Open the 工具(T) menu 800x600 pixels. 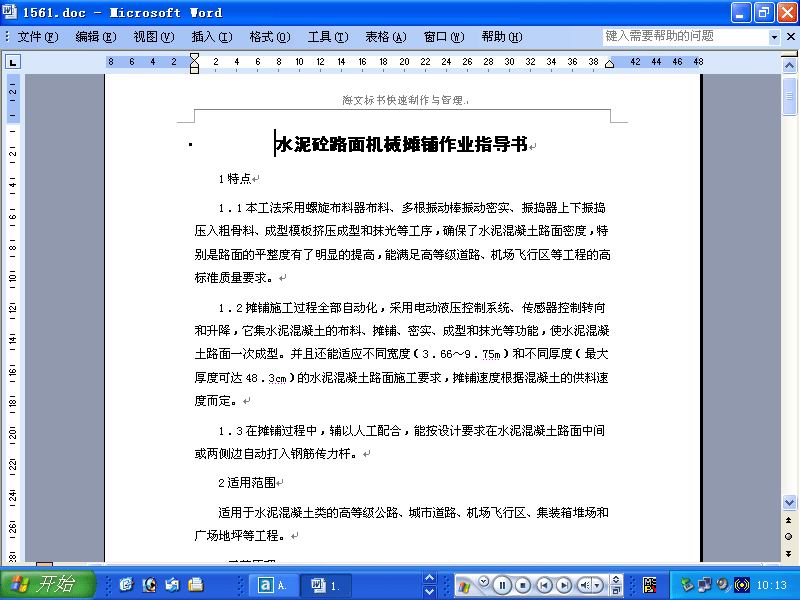(x=328, y=37)
